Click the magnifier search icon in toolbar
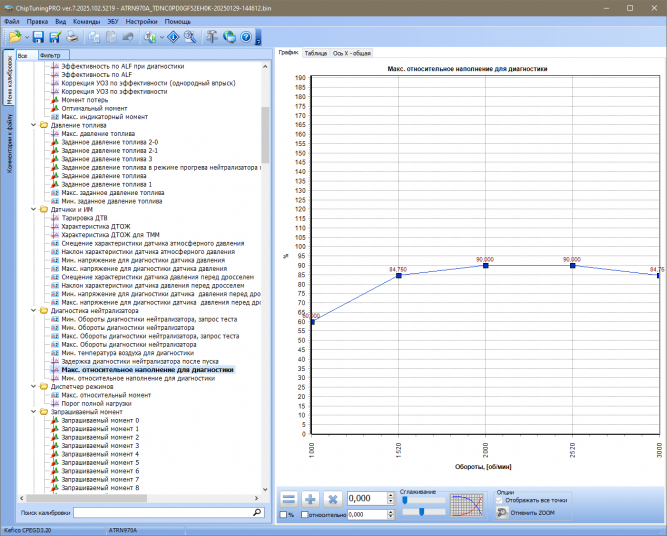The image size is (667, 536). (x=190, y=37)
